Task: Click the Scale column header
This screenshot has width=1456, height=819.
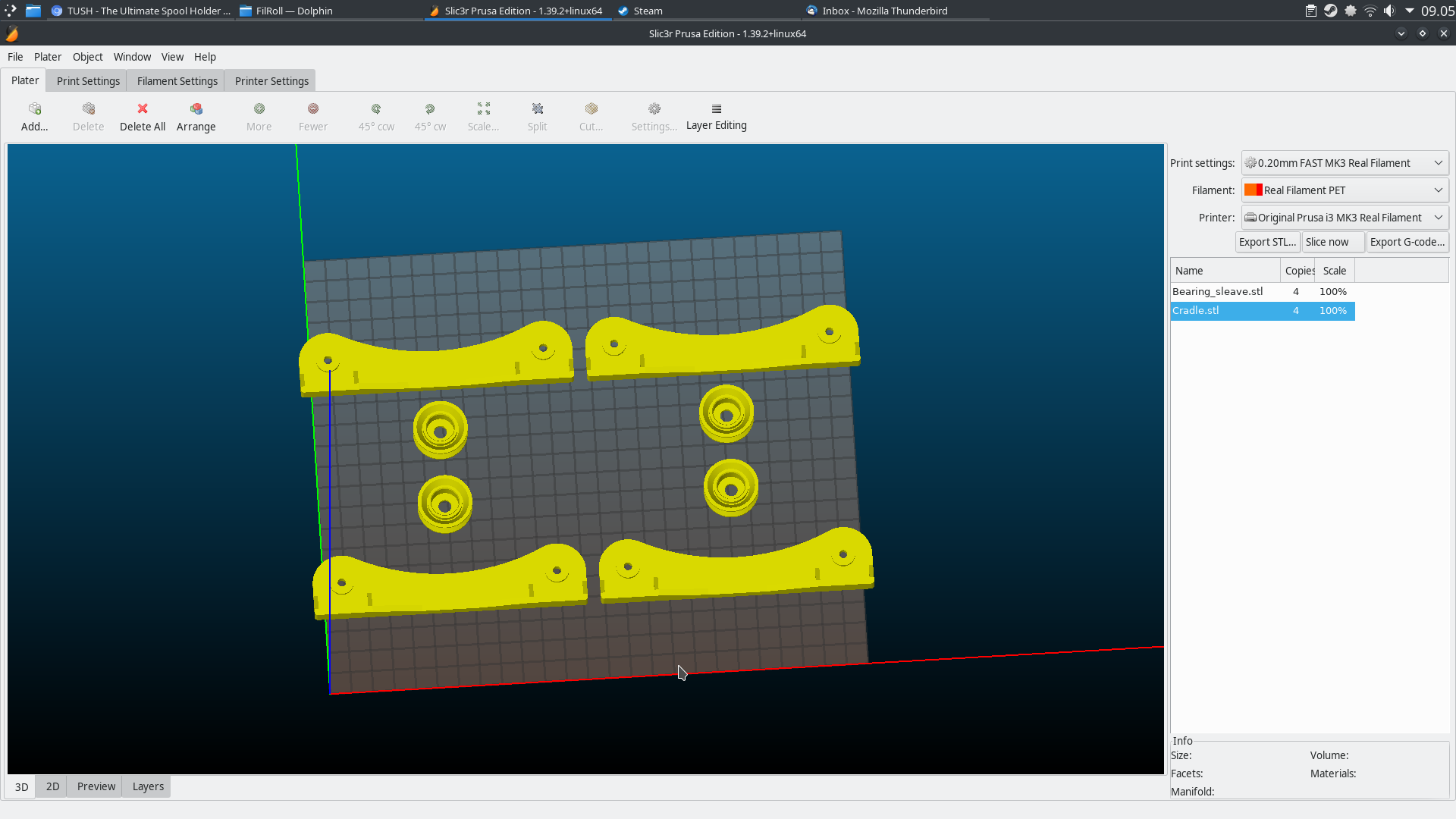Action: click(x=1335, y=271)
